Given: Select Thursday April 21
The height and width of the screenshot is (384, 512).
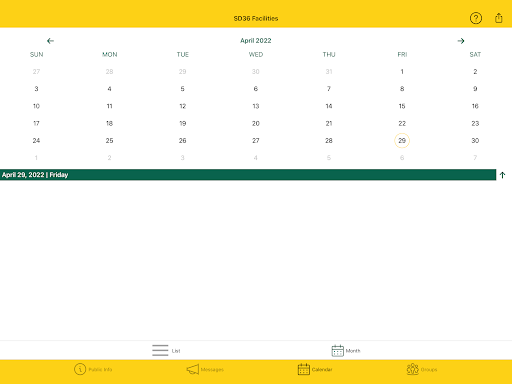Looking at the screenshot, I should click(329, 123).
